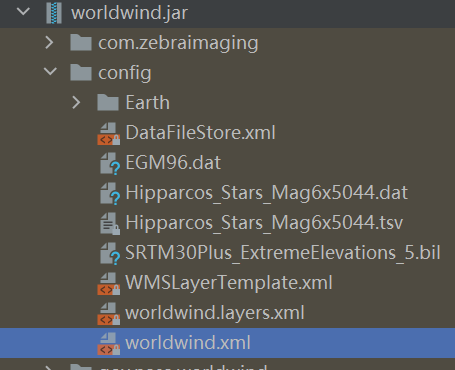
Task: Select the worldwind.layers.xml file
Action: point(215,313)
